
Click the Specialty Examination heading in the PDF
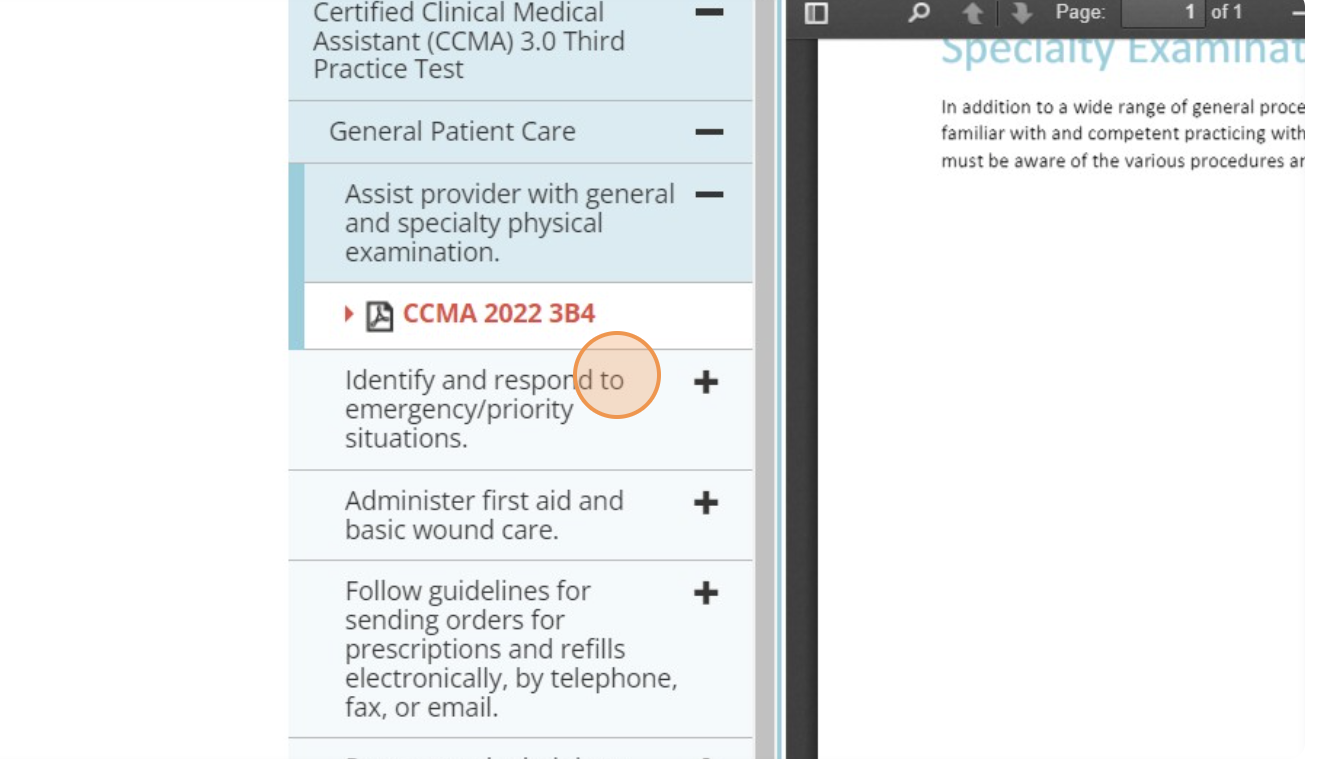1120,52
